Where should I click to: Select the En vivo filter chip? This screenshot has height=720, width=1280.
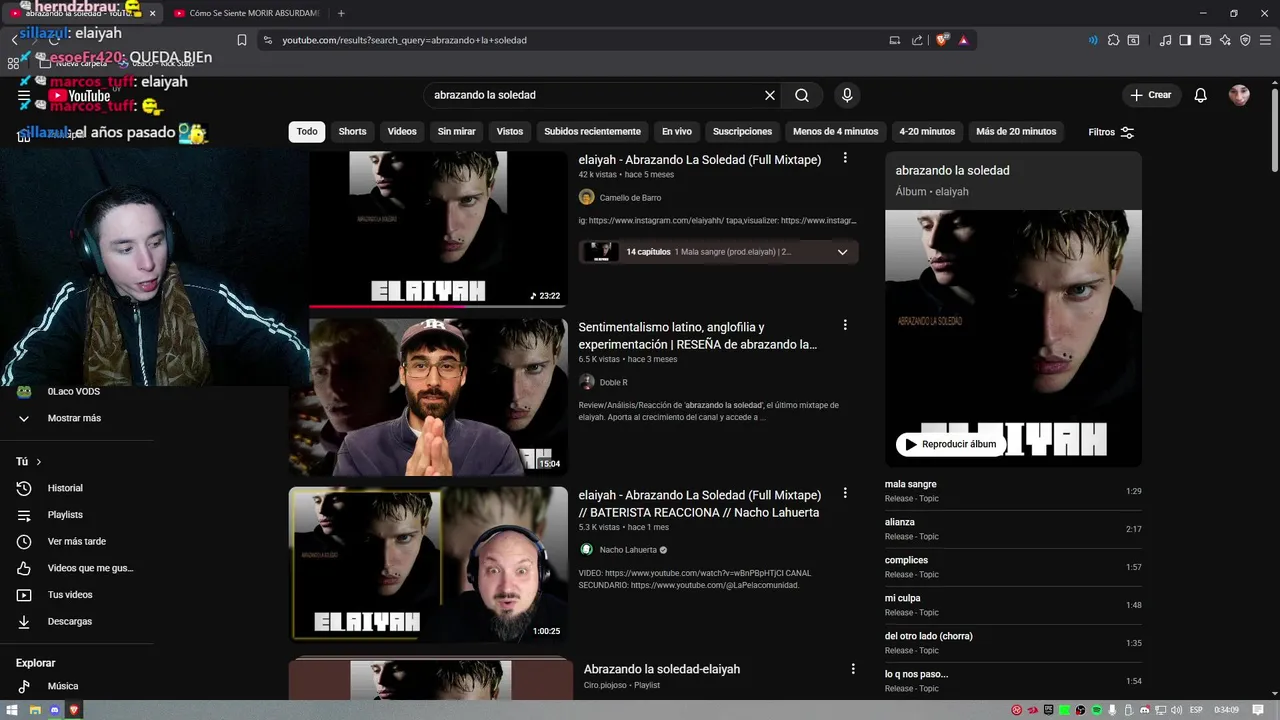click(677, 132)
